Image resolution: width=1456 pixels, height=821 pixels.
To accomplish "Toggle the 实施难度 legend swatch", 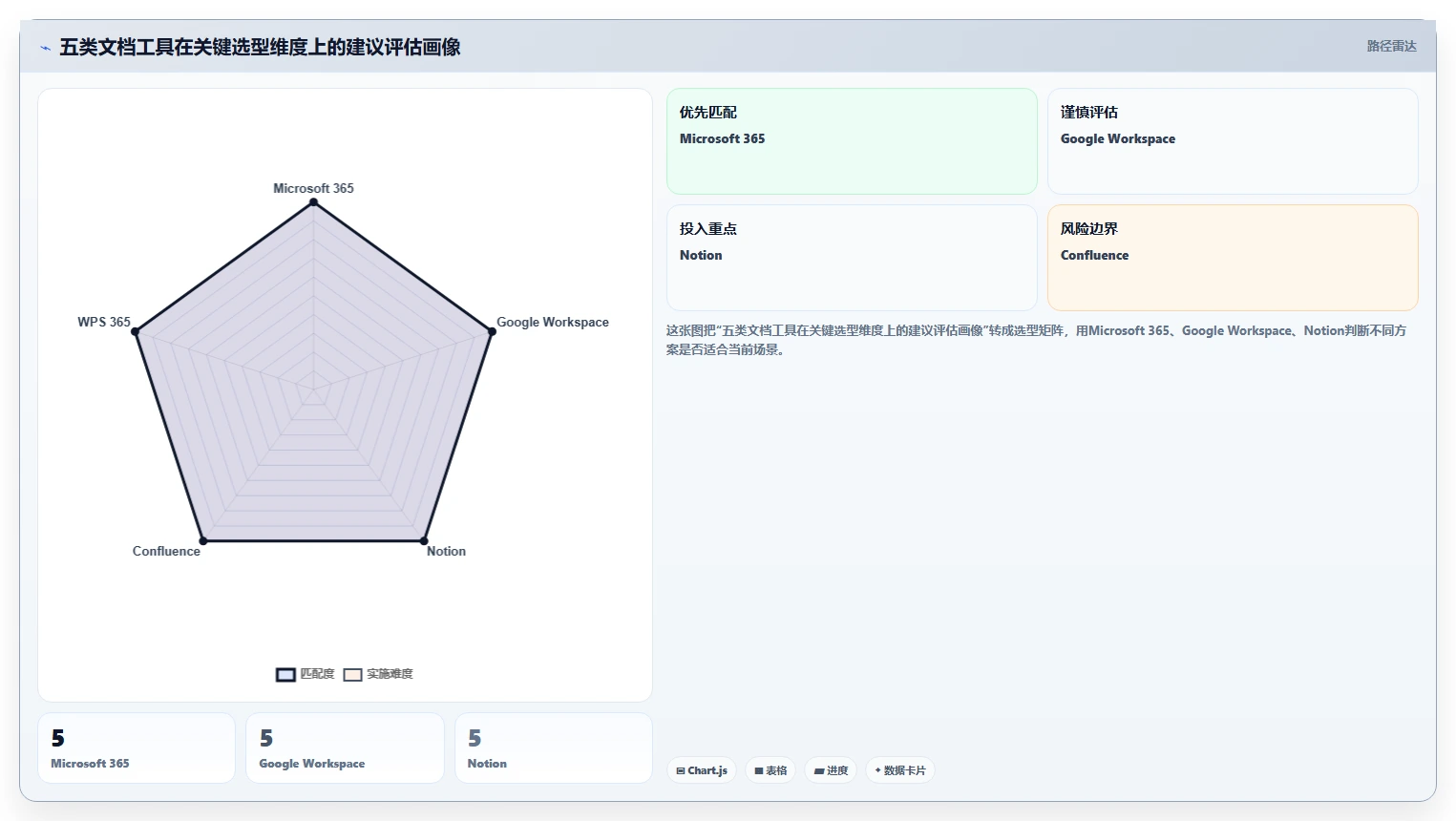I will pos(352,675).
